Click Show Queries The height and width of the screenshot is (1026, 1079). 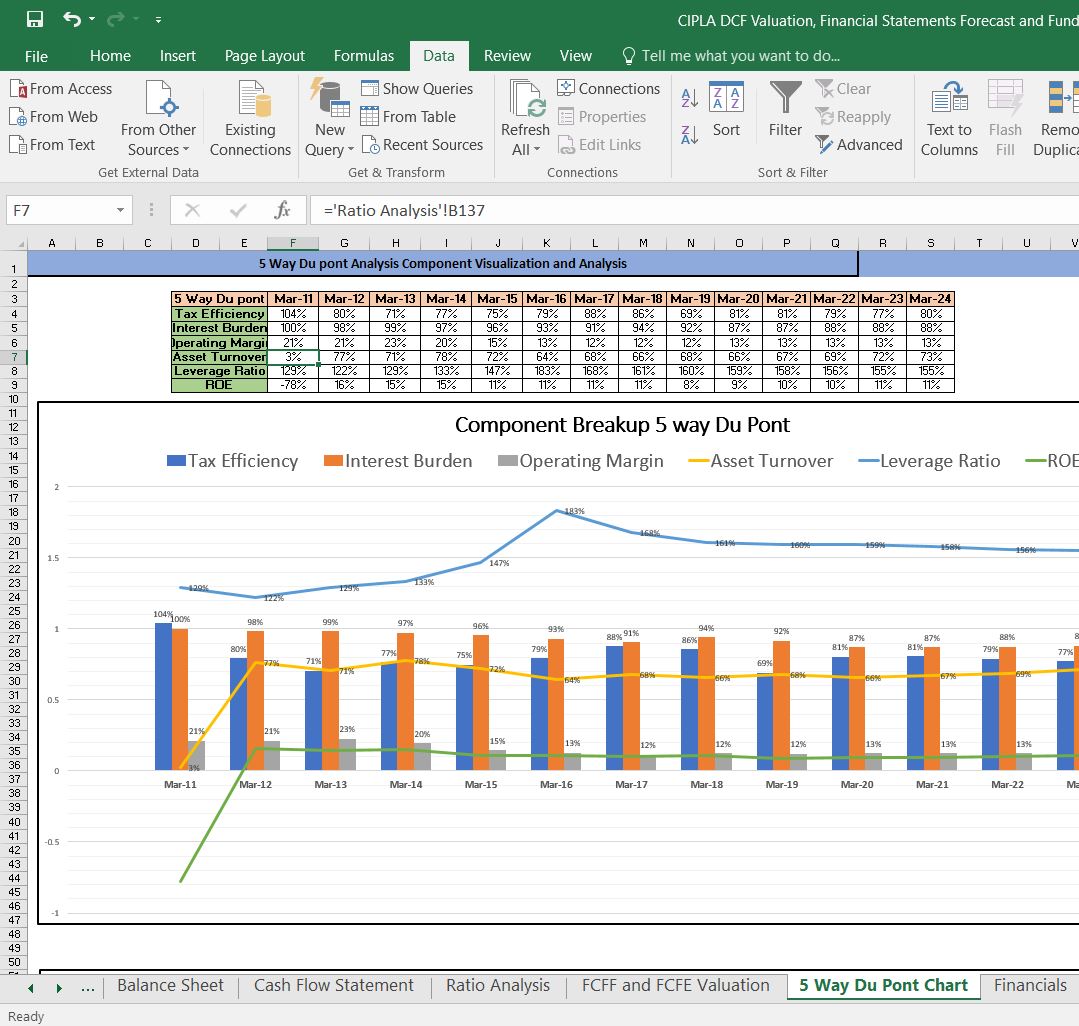(x=417, y=89)
